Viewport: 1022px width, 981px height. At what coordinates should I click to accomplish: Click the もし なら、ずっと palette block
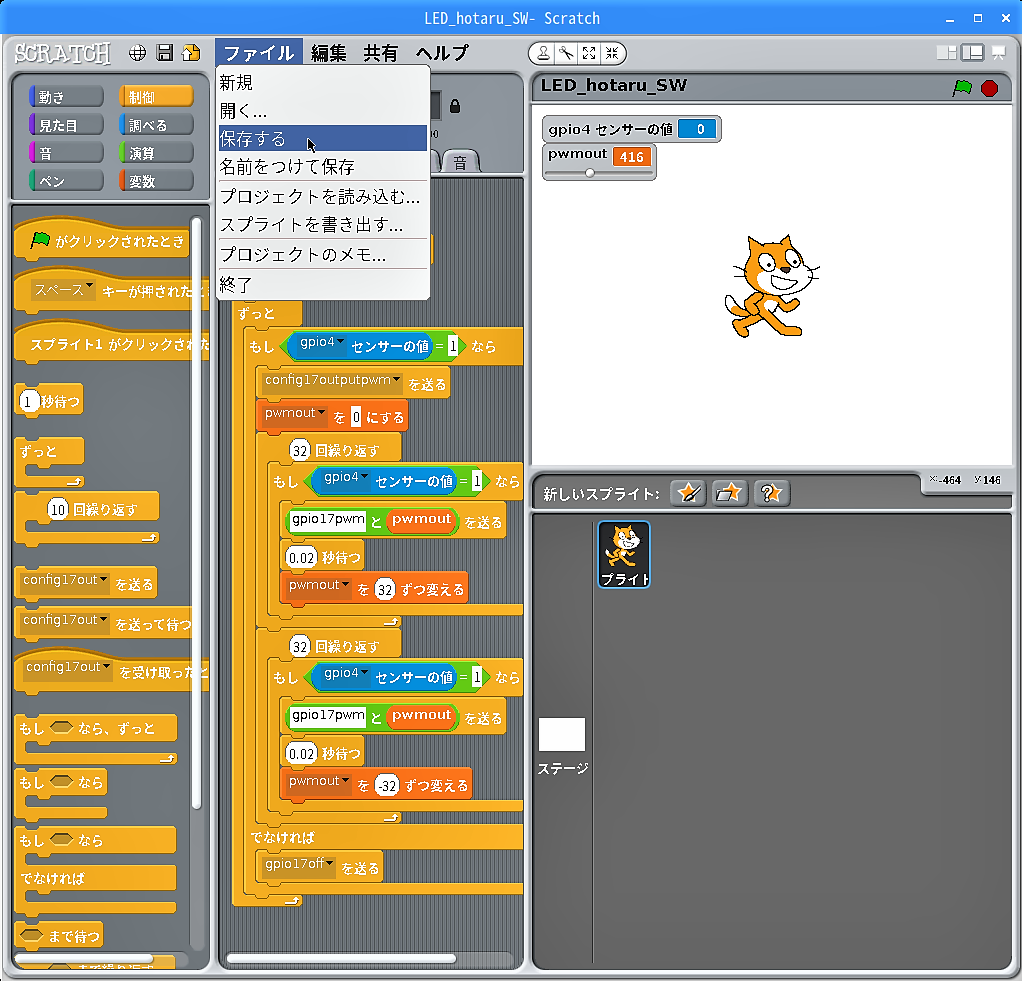(x=95, y=737)
